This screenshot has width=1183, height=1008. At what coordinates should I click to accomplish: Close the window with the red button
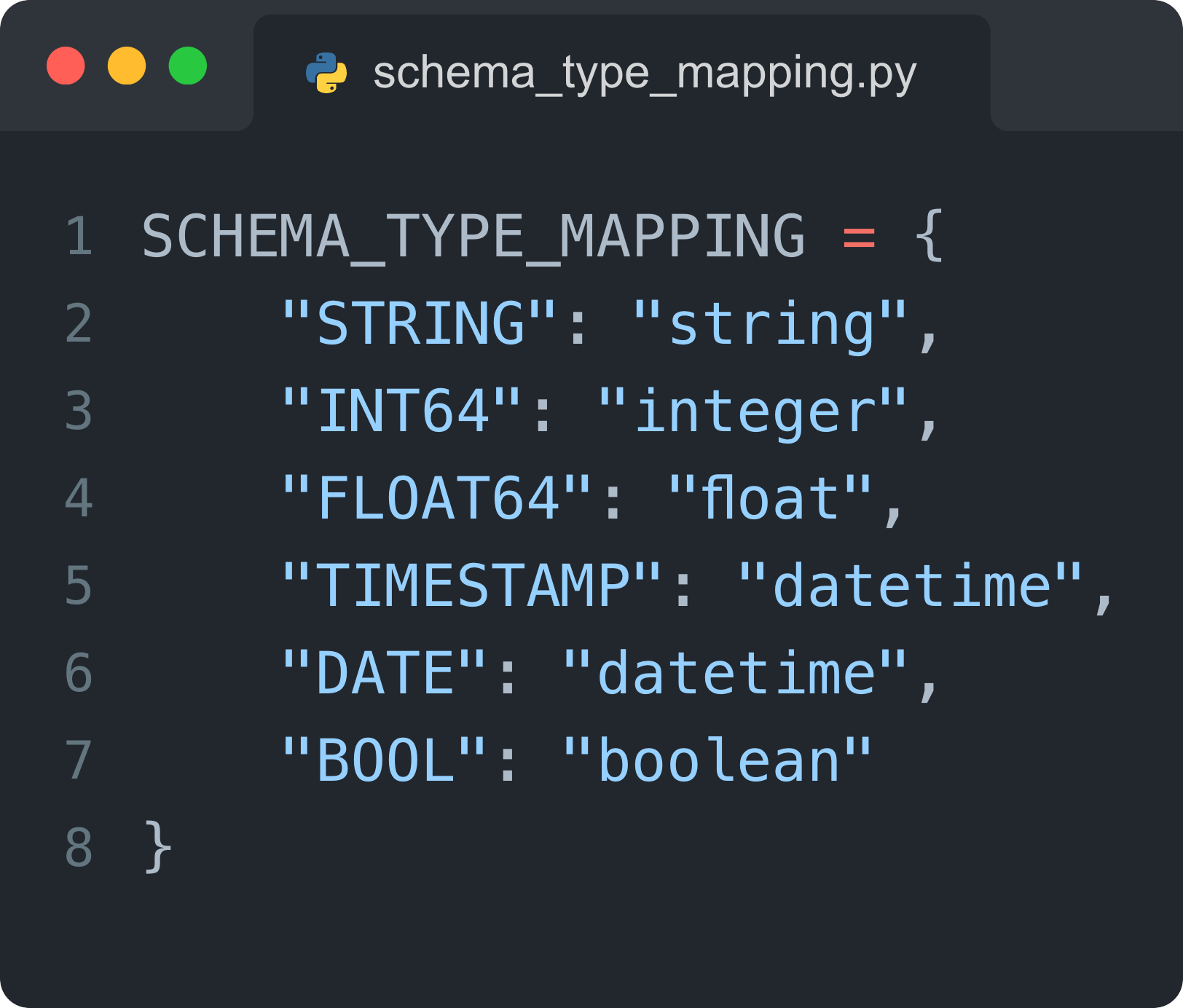(x=66, y=66)
